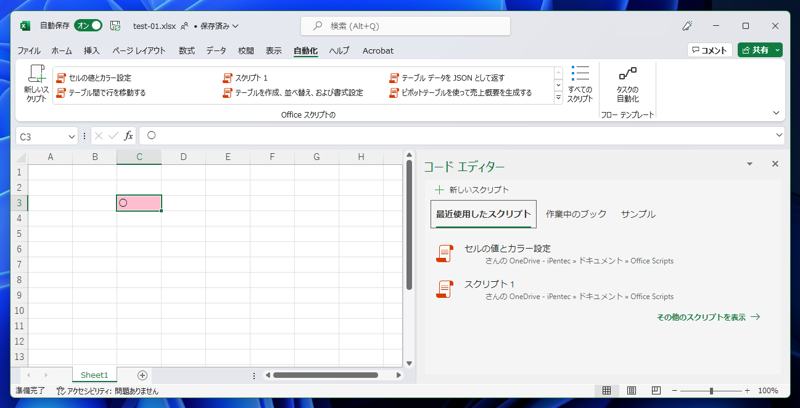Screen dimensions: 800x408
Task: Switch to データ ribbon tab
Action: coord(216,50)
